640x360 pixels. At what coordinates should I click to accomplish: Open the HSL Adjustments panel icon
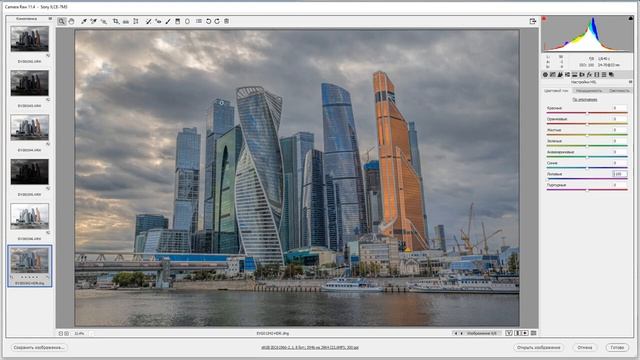tap(567, 75)
